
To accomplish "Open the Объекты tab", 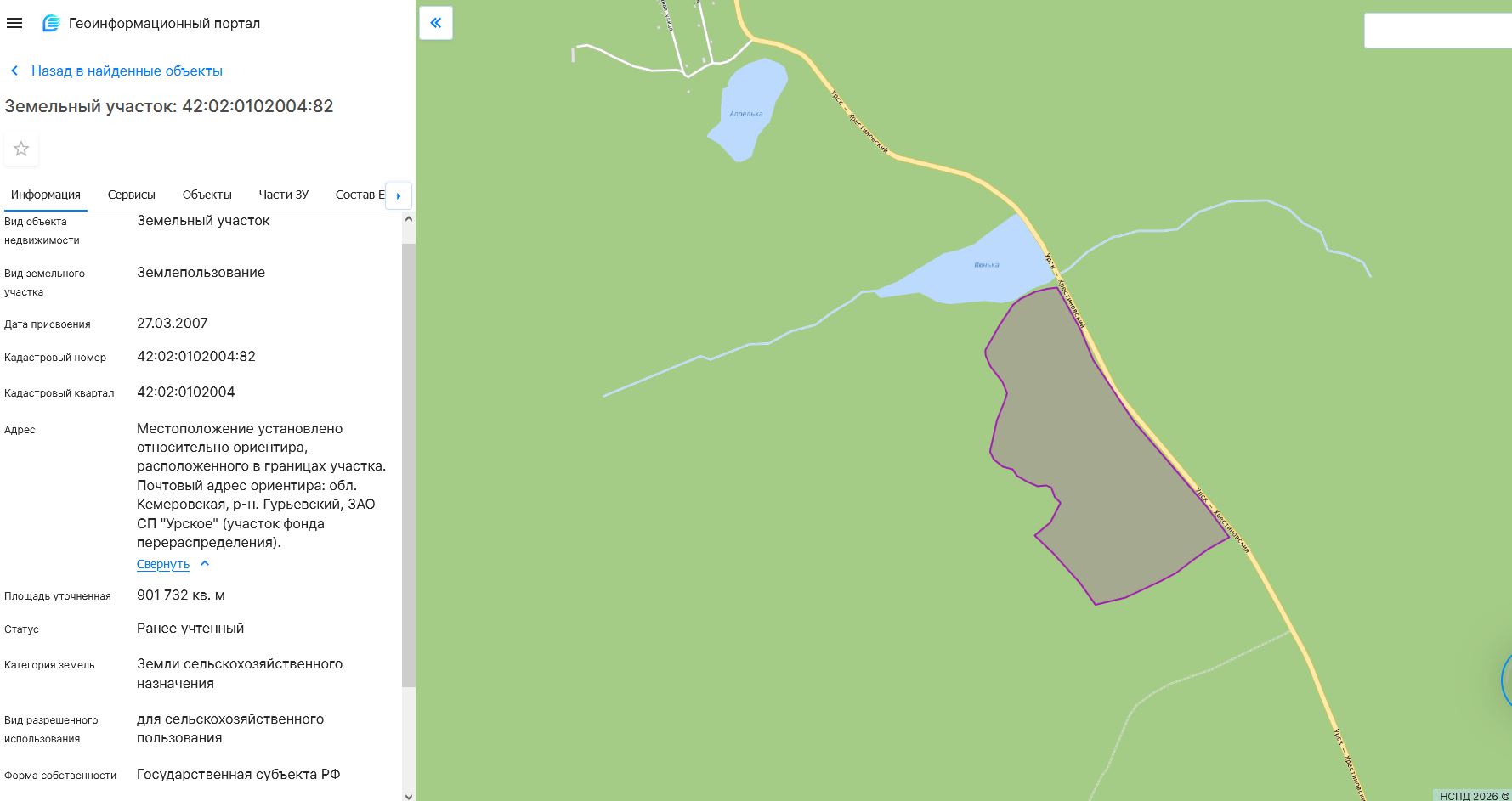I will pyautogui.click(x=207, y=195).
